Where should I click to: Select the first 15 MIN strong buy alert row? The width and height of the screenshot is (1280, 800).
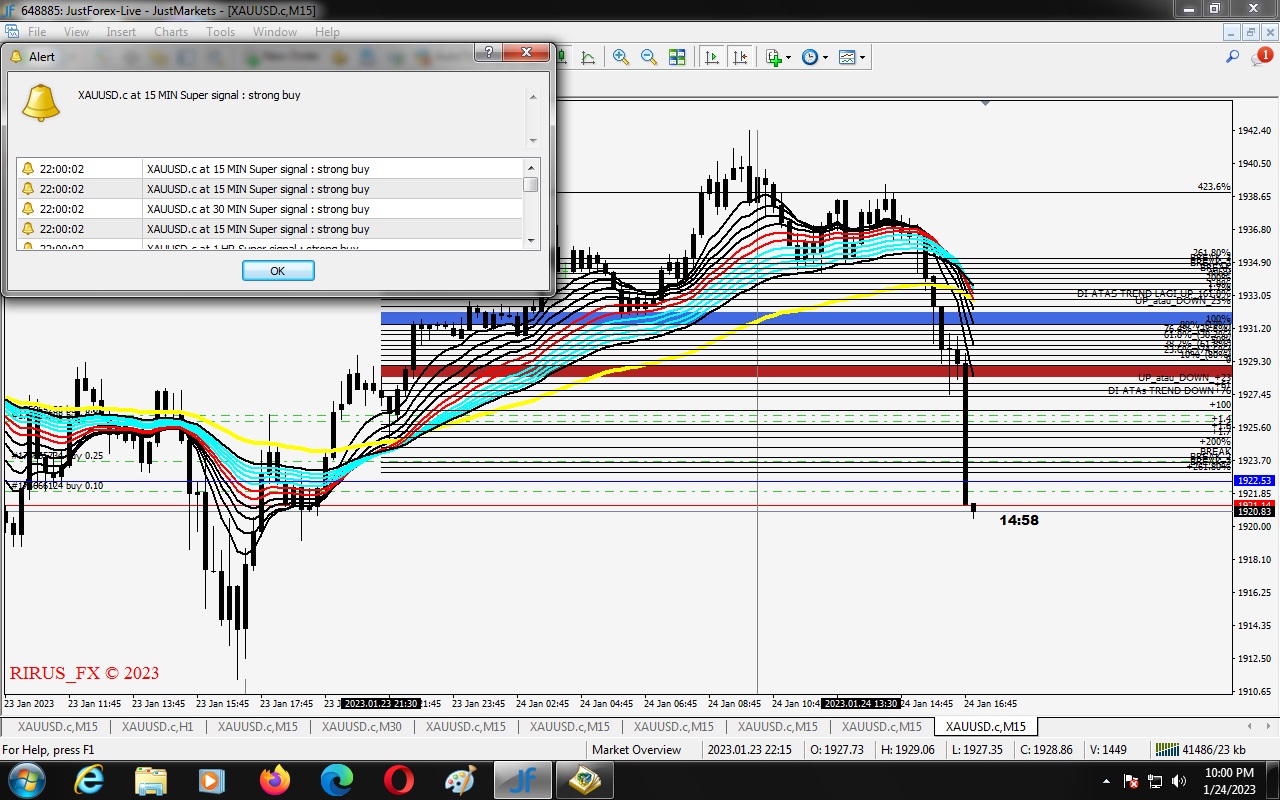pyautogui.click(x=270, y=169)
